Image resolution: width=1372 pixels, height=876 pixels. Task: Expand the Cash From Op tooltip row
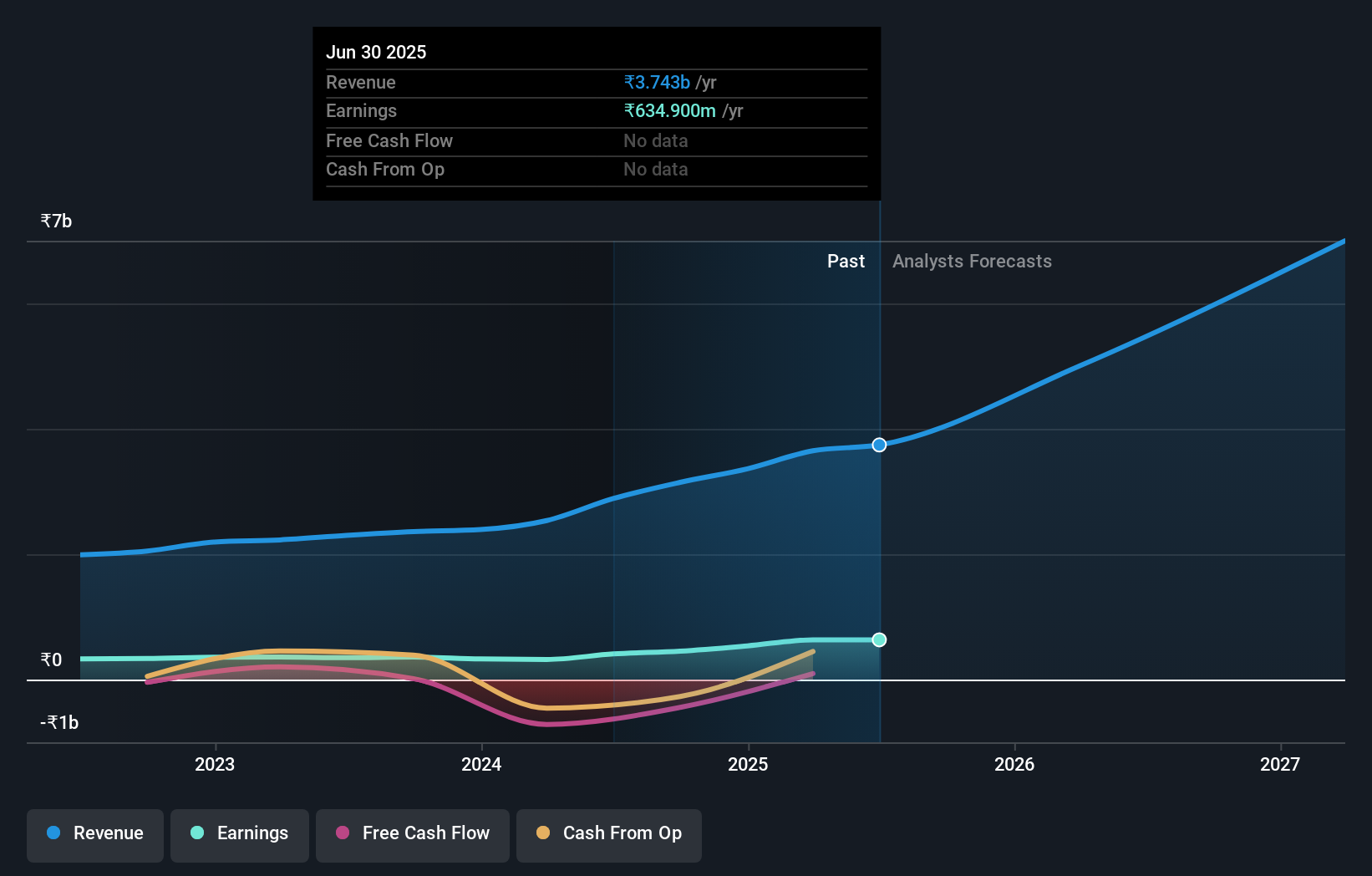tap(385, 169)
